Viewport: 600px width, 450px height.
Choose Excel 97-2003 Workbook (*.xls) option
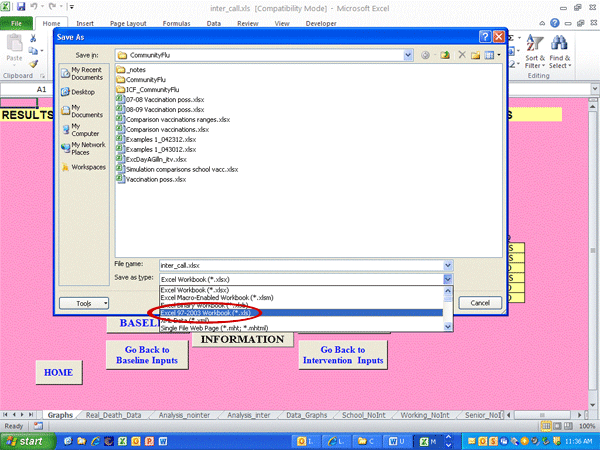(210, 313)
